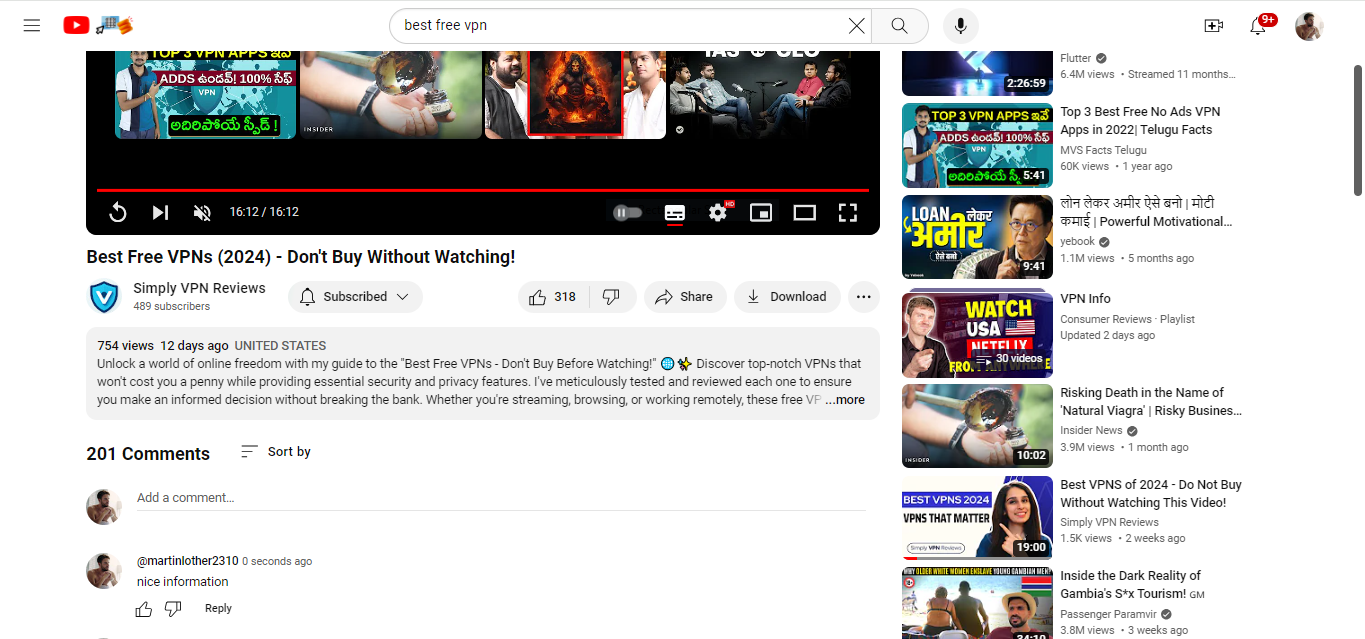
Task: Click the yebook channel name
Action: coord(1078,242)
